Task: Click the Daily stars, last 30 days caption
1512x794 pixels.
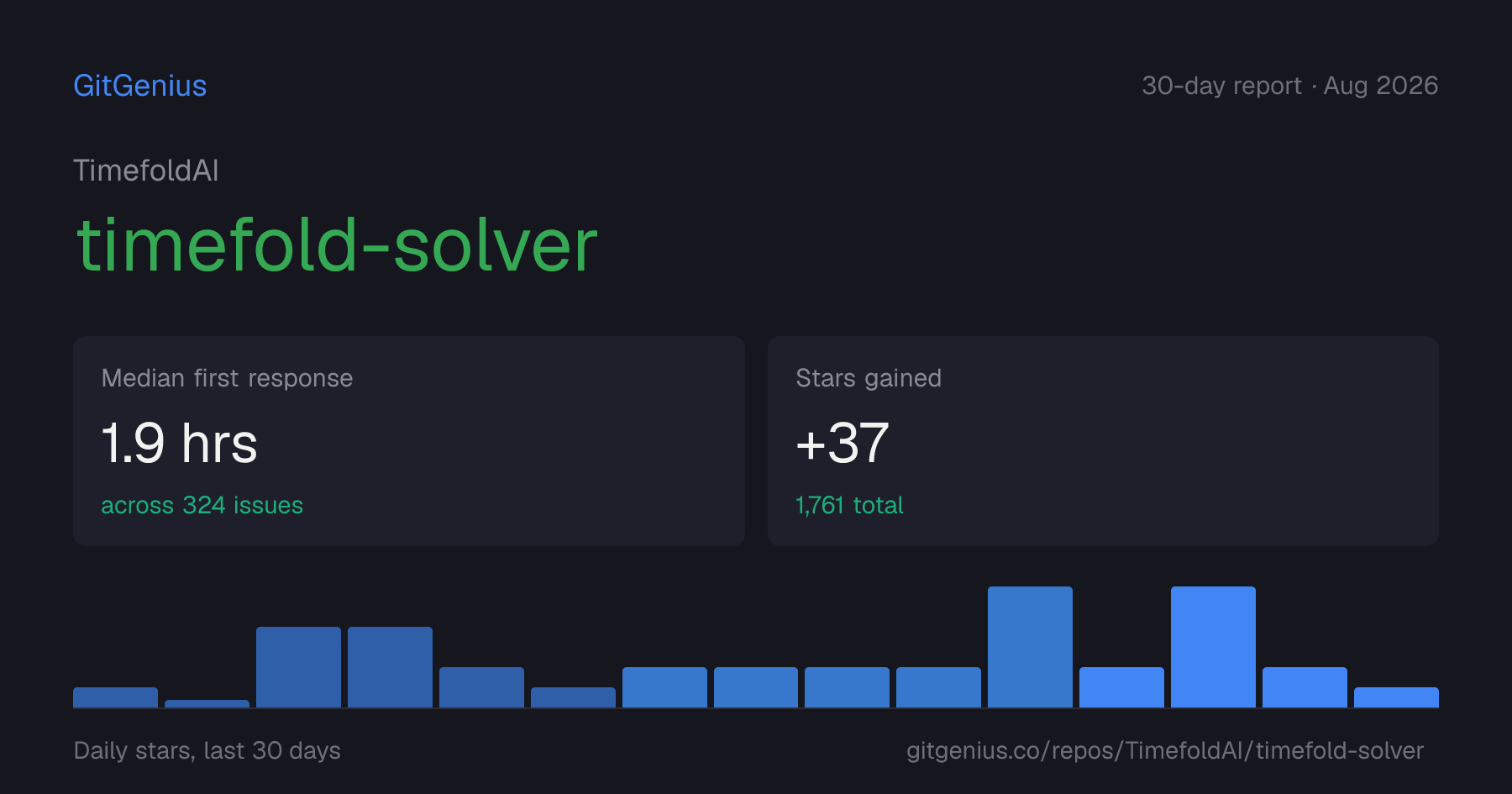Action: coord(207,750)
